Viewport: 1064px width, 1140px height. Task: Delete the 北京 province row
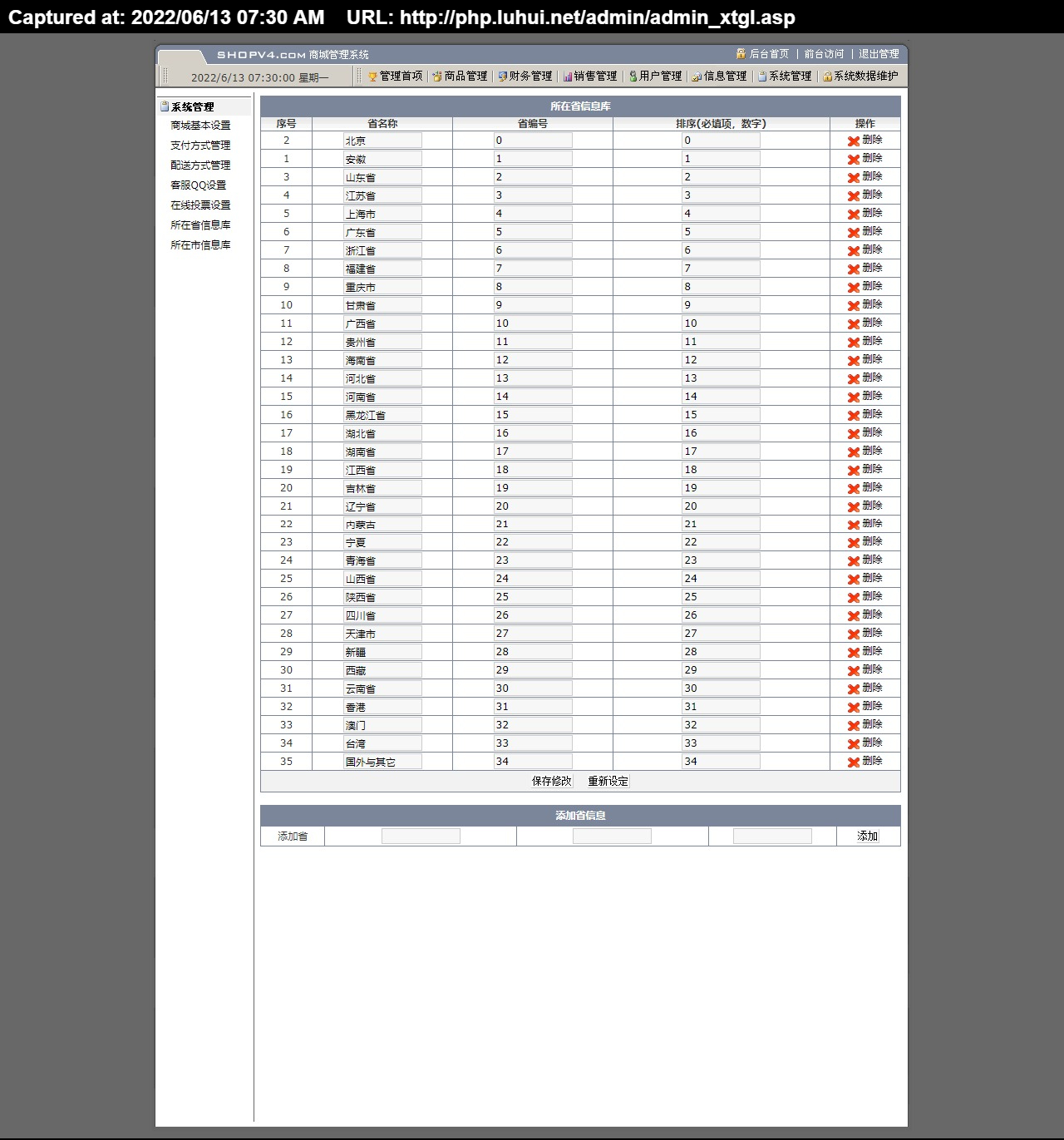coord(864,141)
